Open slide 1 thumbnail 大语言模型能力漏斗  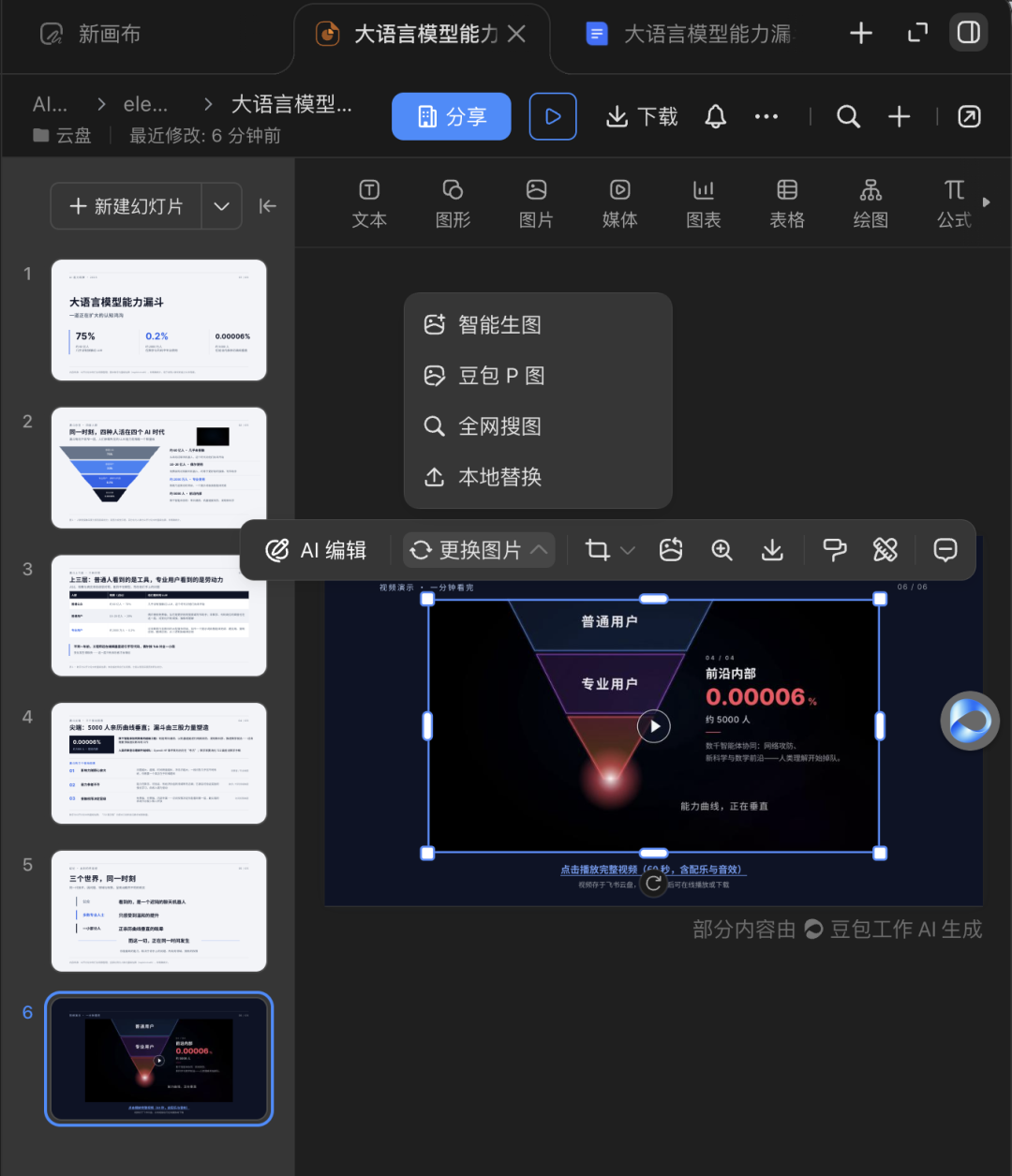tap(158, 320)
